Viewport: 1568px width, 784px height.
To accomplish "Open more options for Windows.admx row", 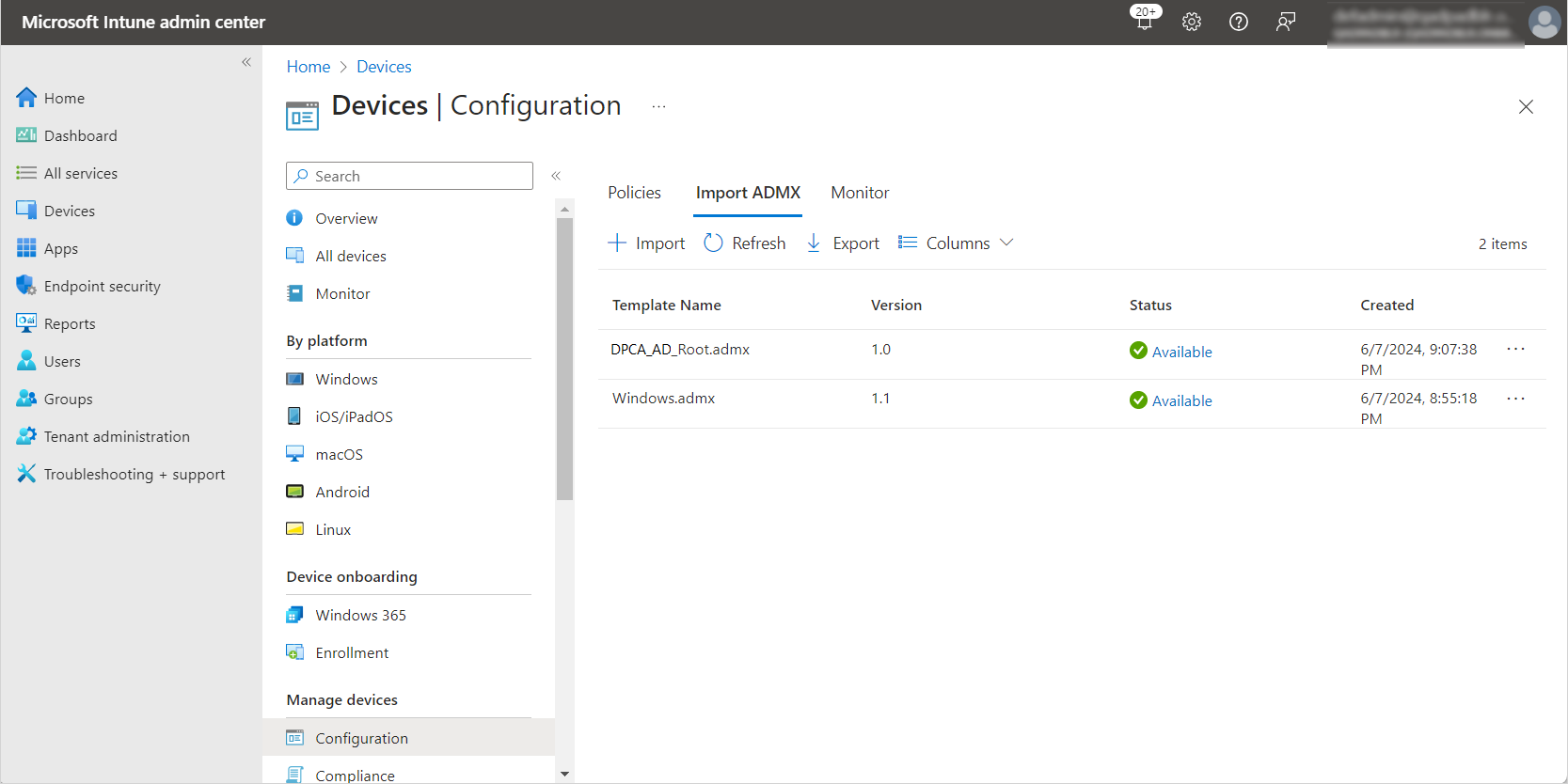I will click(x=1515, y=399).
